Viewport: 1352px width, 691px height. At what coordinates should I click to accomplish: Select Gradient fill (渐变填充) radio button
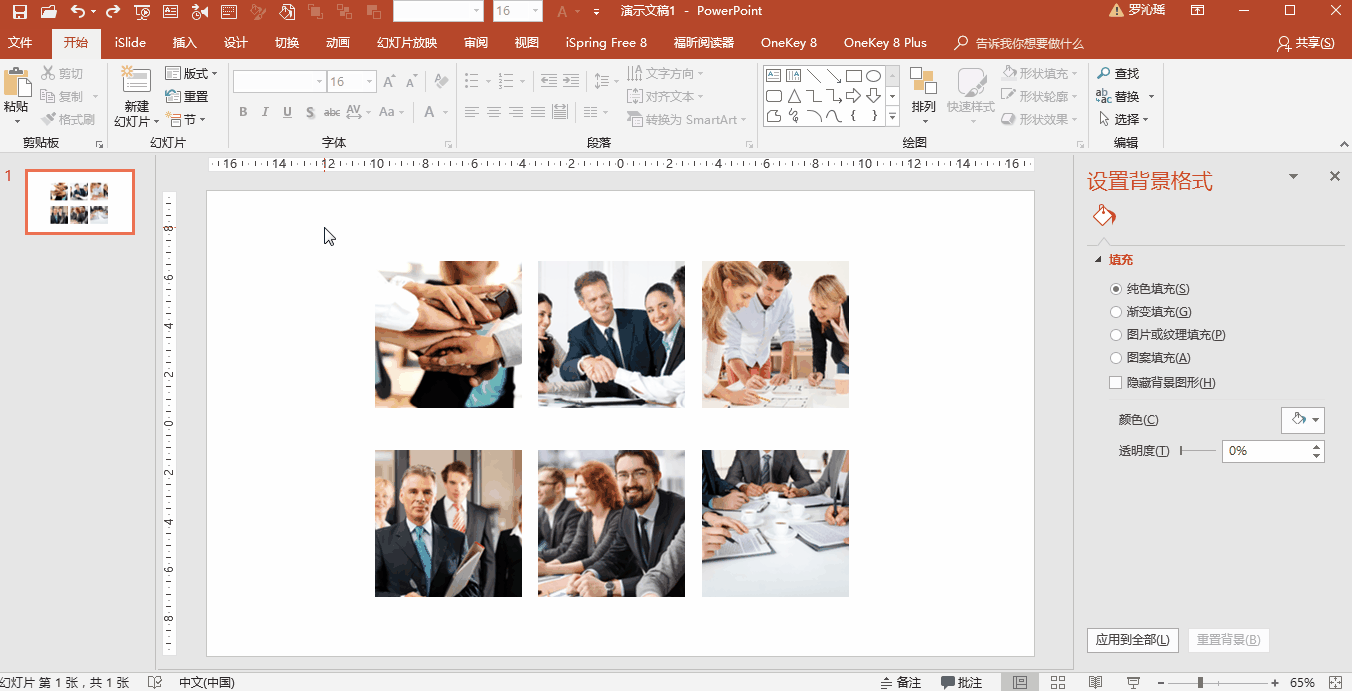pyautogui.click(x=1116, y=312)
